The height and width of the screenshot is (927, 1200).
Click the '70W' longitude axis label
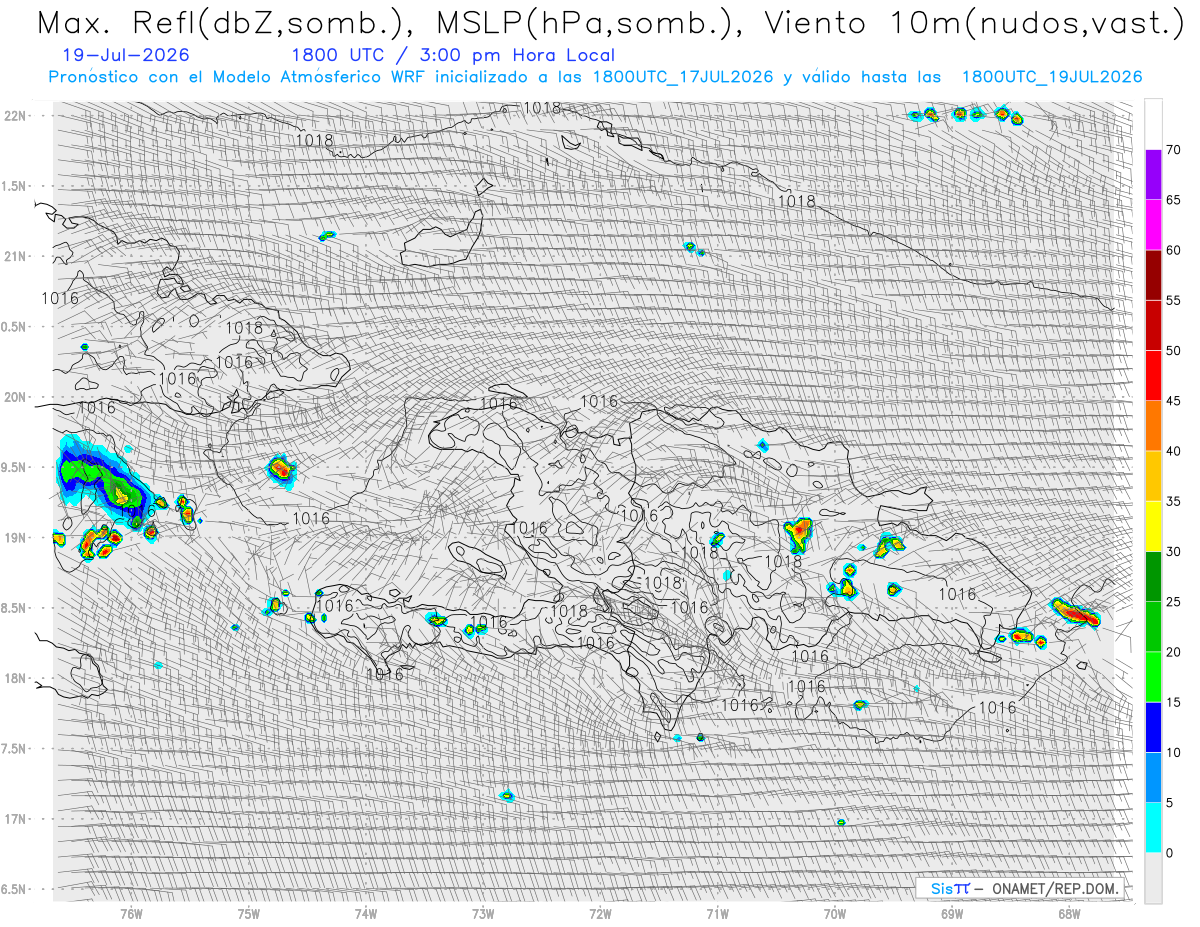pyautogui.click(x=835, y=913)
